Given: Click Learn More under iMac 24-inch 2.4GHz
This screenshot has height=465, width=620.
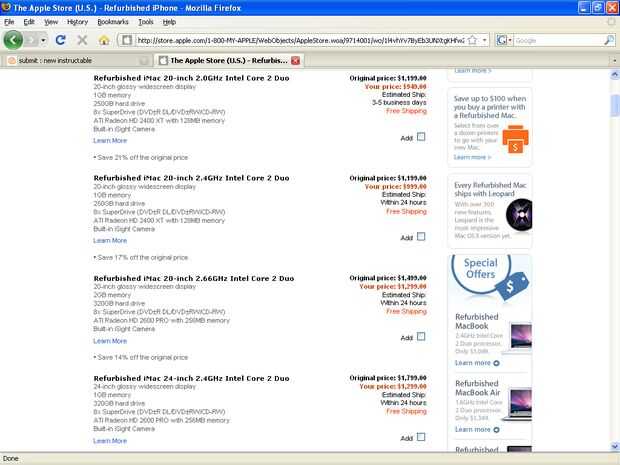Looking at the screenshot, I should (110, 441).
